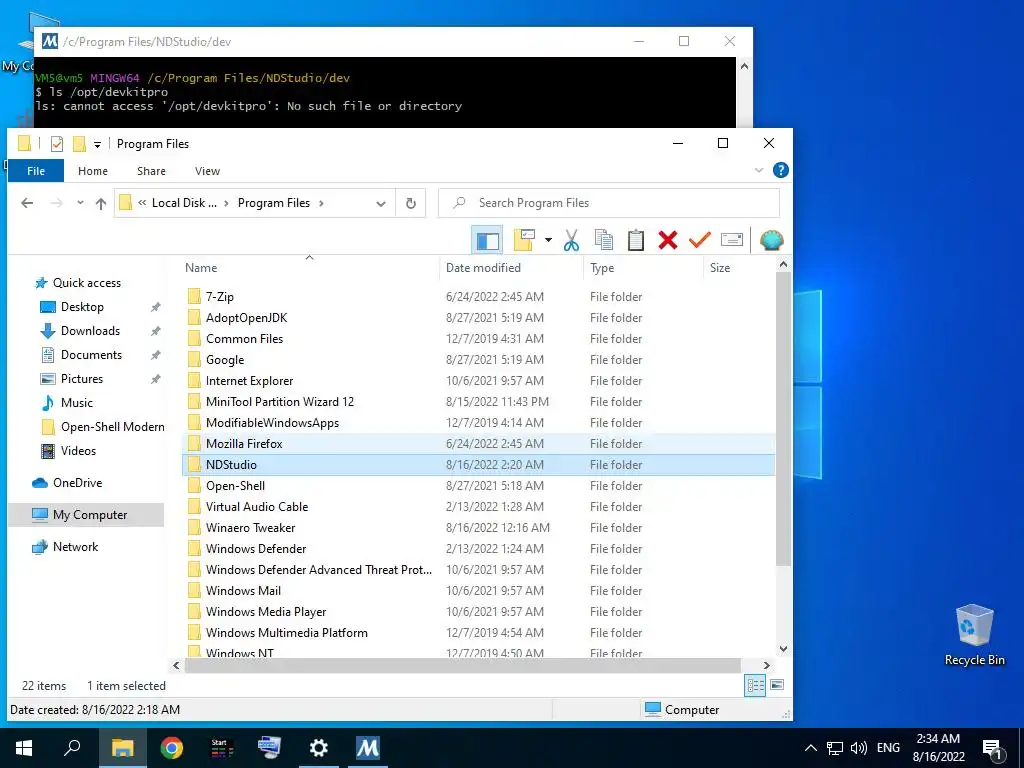
Task: Click arrow after Local Disk breadcrumb
Action: pyautogui.click(x=226, y=203)
